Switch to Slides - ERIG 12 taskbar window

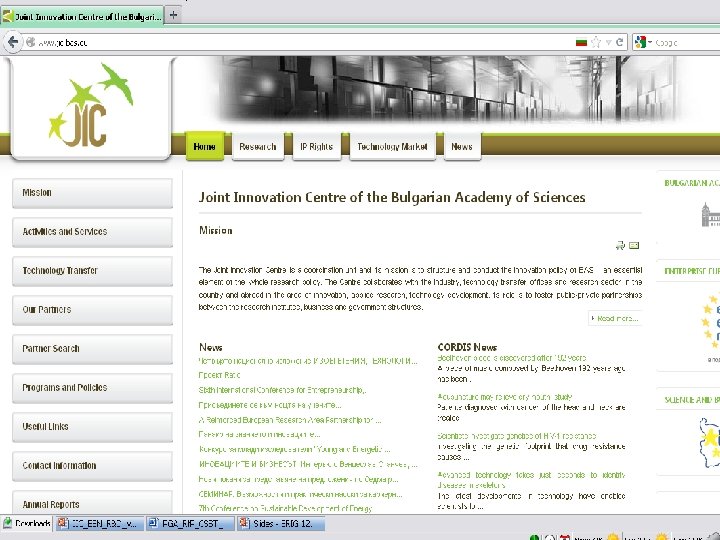click(281, 523)
